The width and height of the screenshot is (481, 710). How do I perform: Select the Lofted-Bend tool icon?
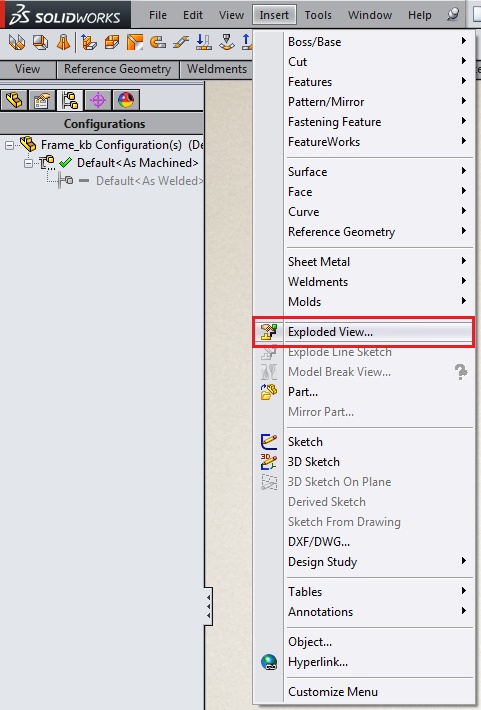click(63, 43)
